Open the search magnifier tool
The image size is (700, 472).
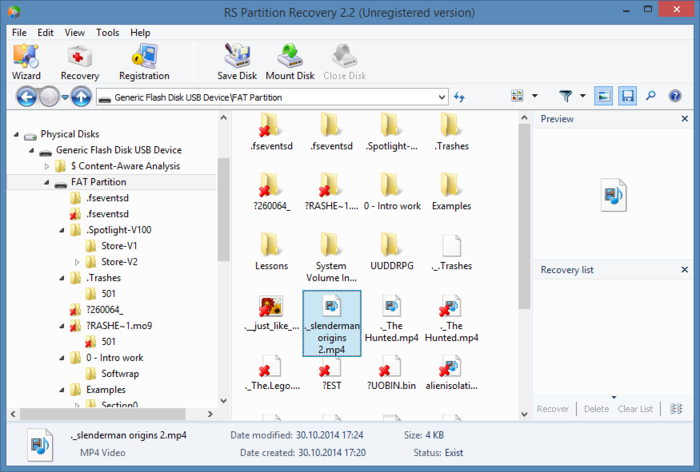pos(651,96)
